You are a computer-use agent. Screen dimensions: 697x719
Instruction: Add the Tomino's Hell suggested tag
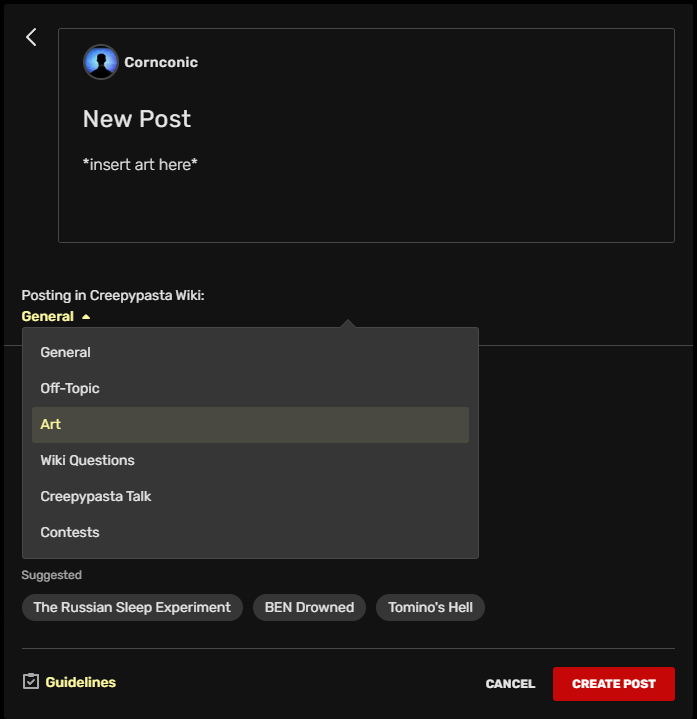430,607
